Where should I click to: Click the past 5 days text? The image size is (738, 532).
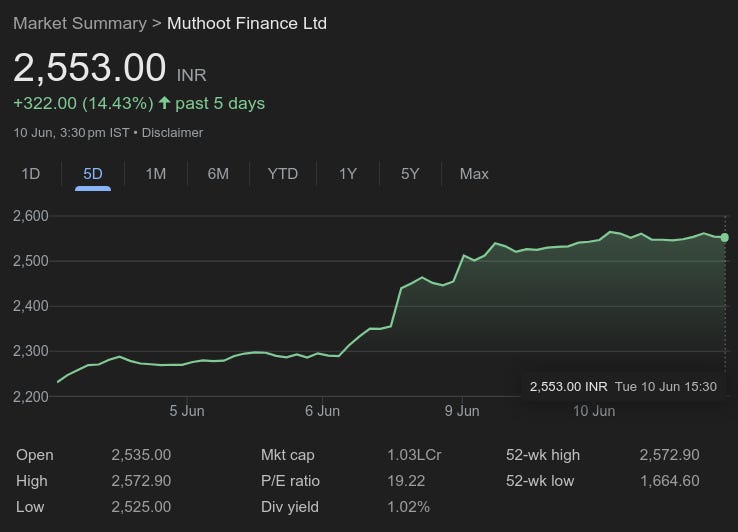click(220, 103)
